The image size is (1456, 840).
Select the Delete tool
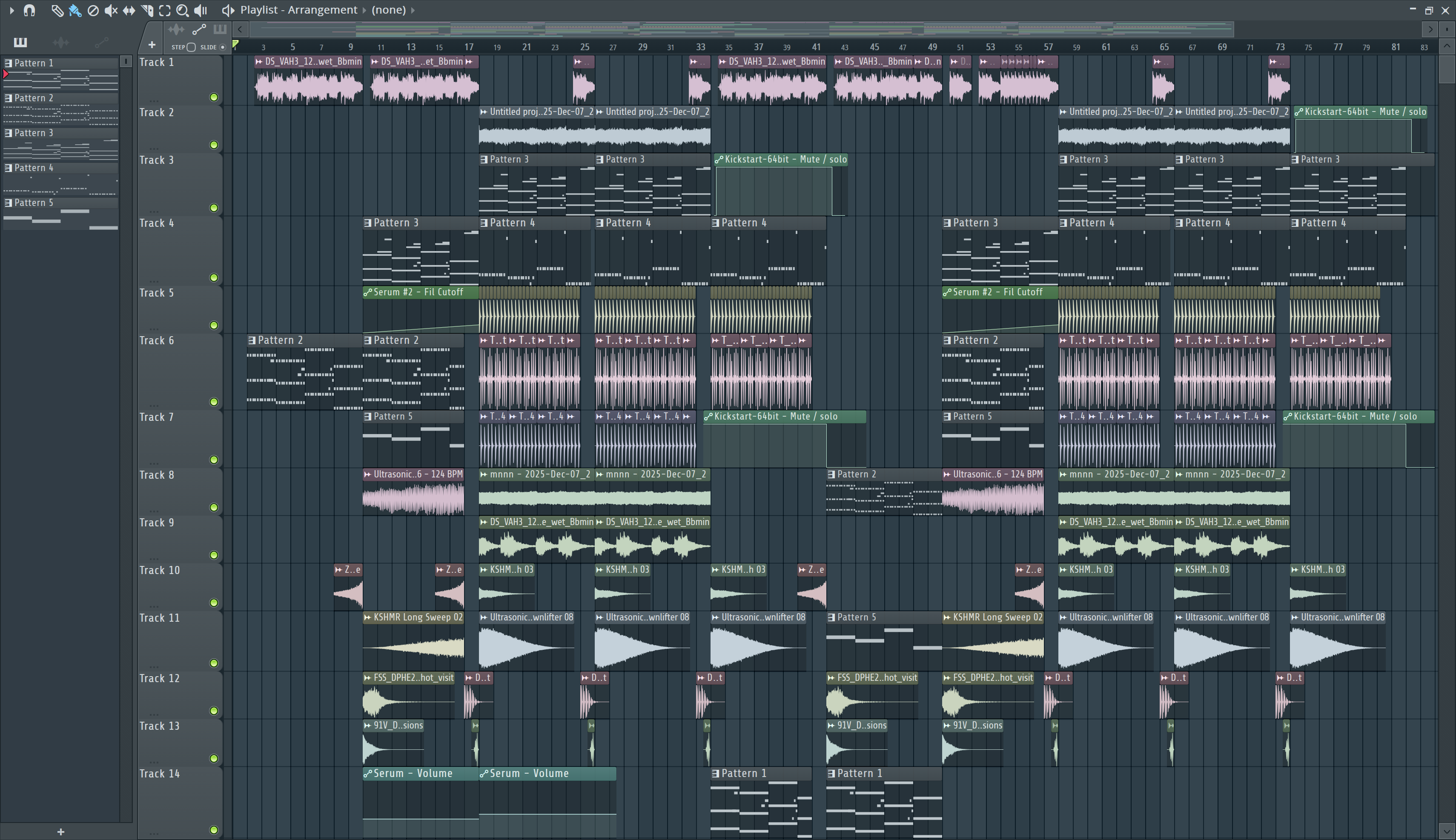93,10
